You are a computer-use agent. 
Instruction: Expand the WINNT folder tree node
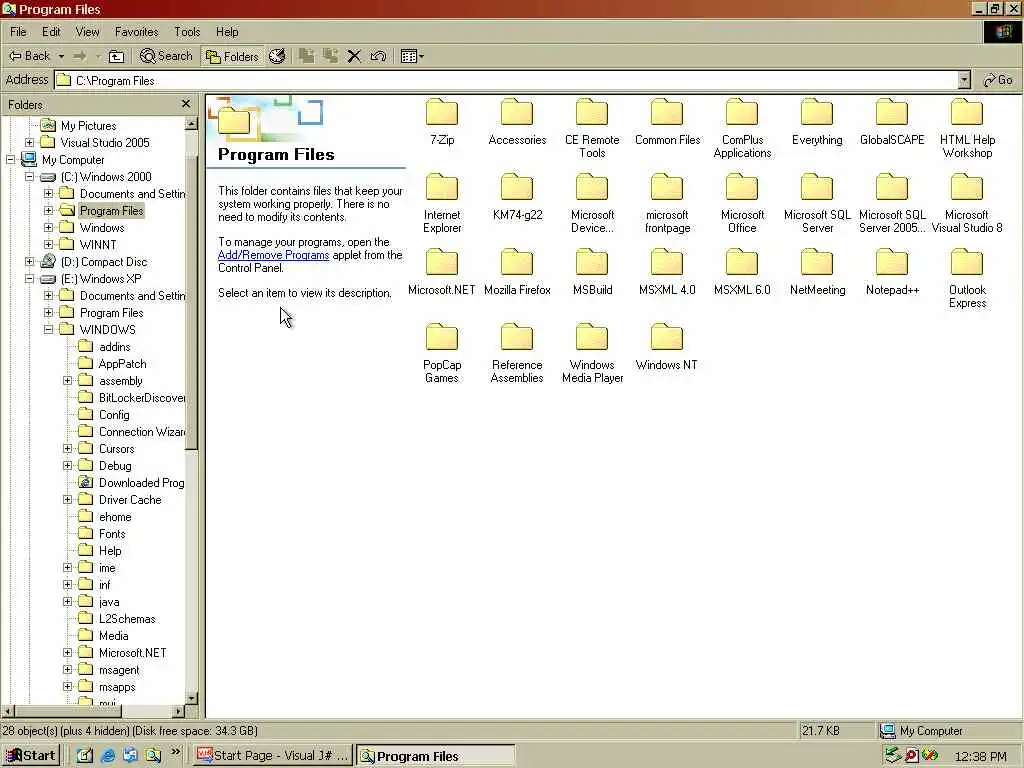(48, 244)
